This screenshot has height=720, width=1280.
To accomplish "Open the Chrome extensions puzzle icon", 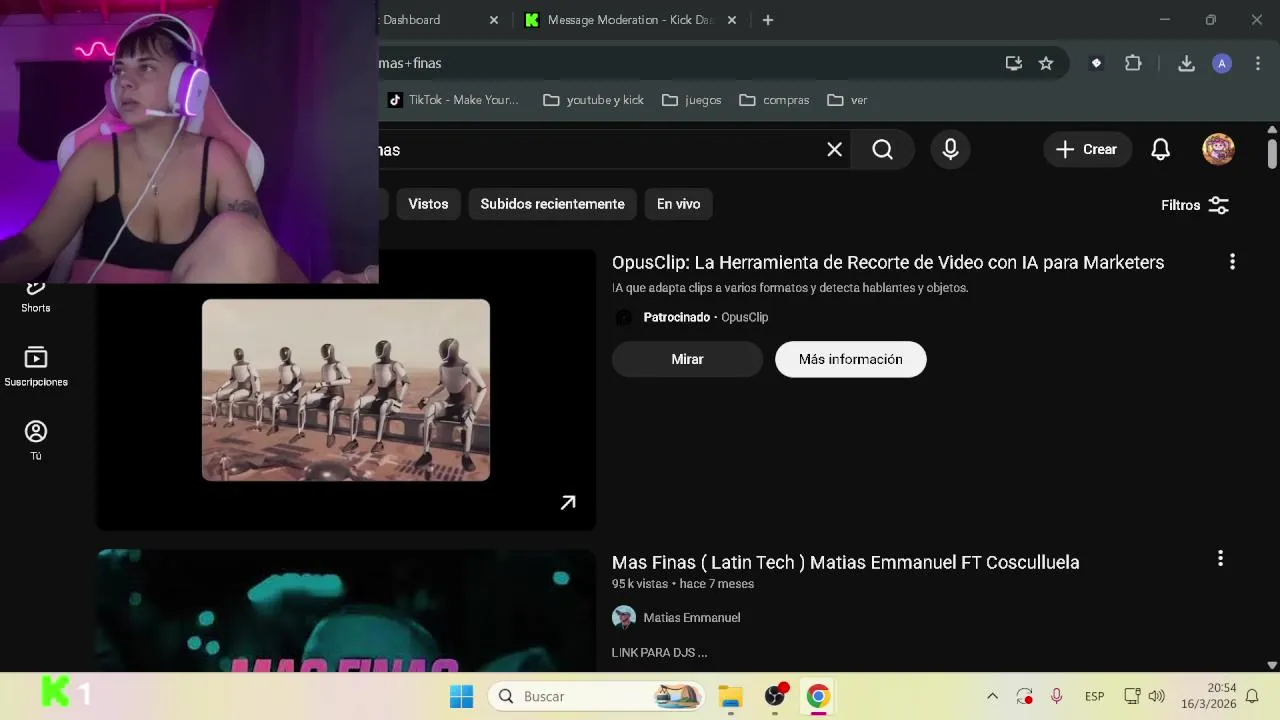I will click(1133, 63).
